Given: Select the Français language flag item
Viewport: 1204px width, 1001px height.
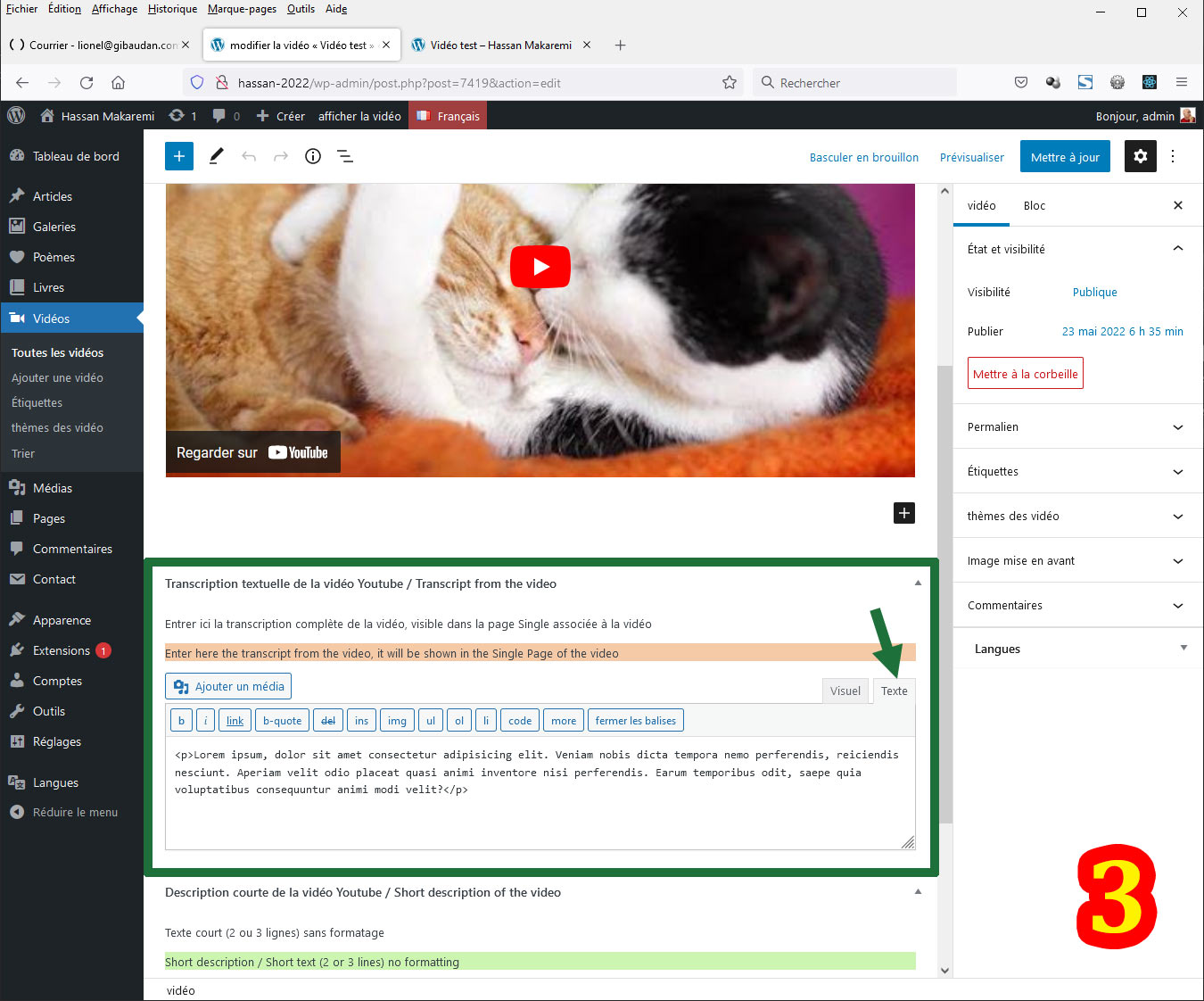Looking at the screenshot, I should click(x=448, y=116).
